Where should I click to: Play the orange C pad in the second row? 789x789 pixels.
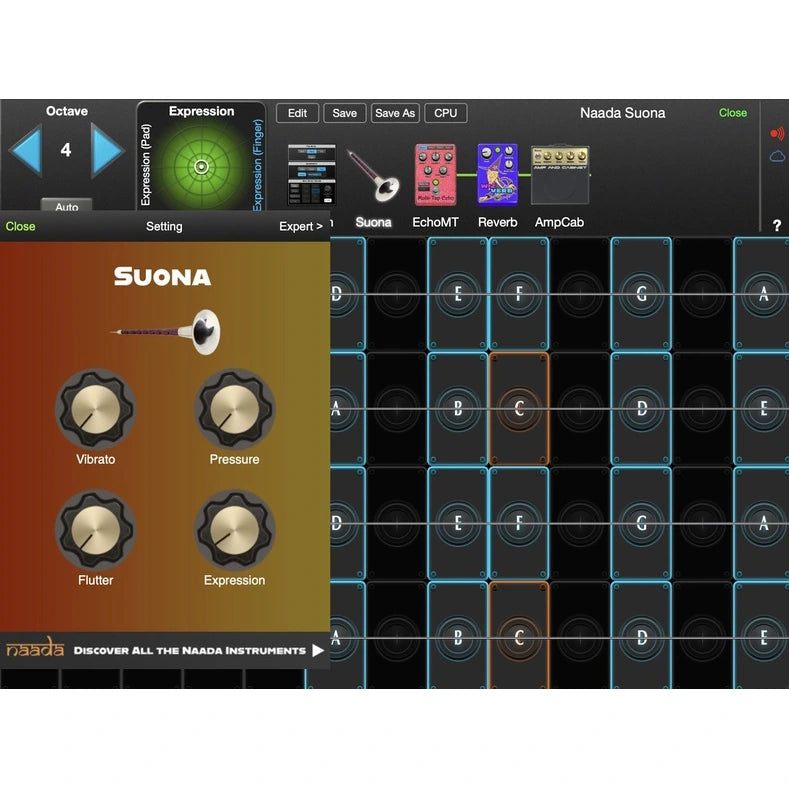pyautogui.click(x=519, y=409)
